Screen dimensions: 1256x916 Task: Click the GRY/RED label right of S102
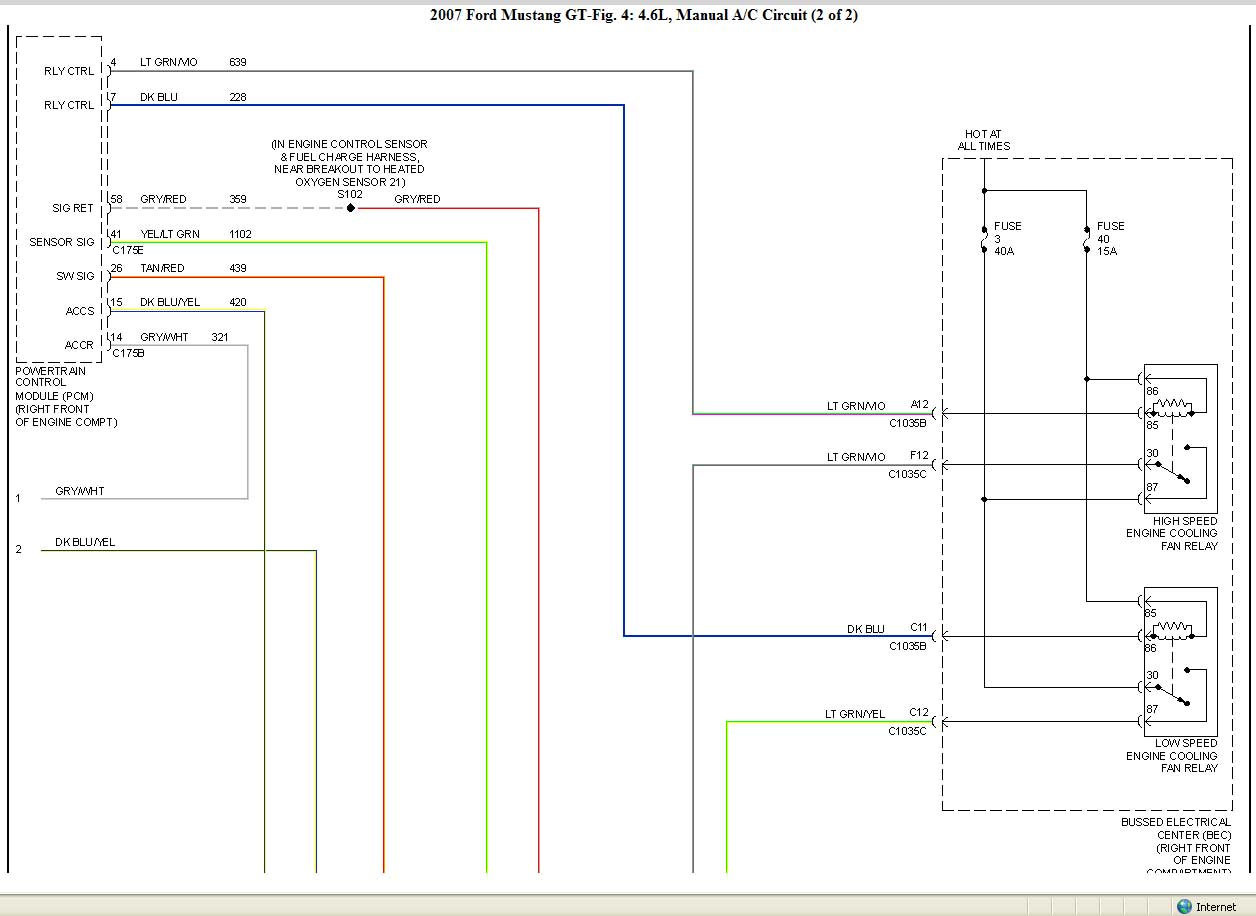tap(417, 199)
